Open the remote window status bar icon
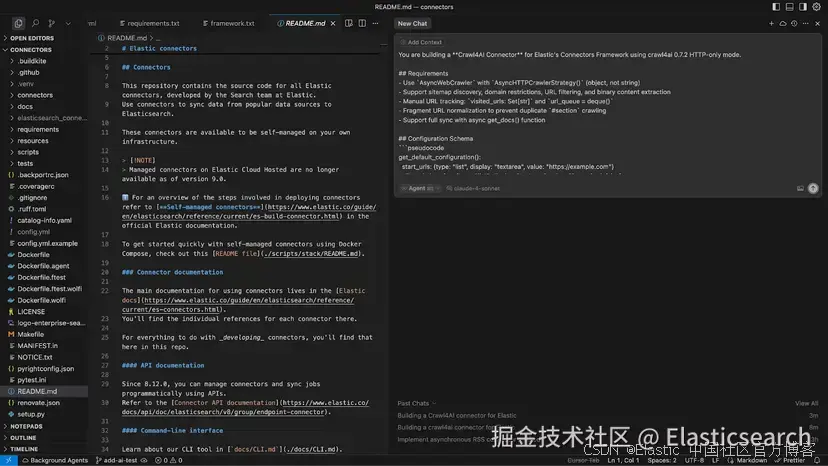 coord(8,460)
